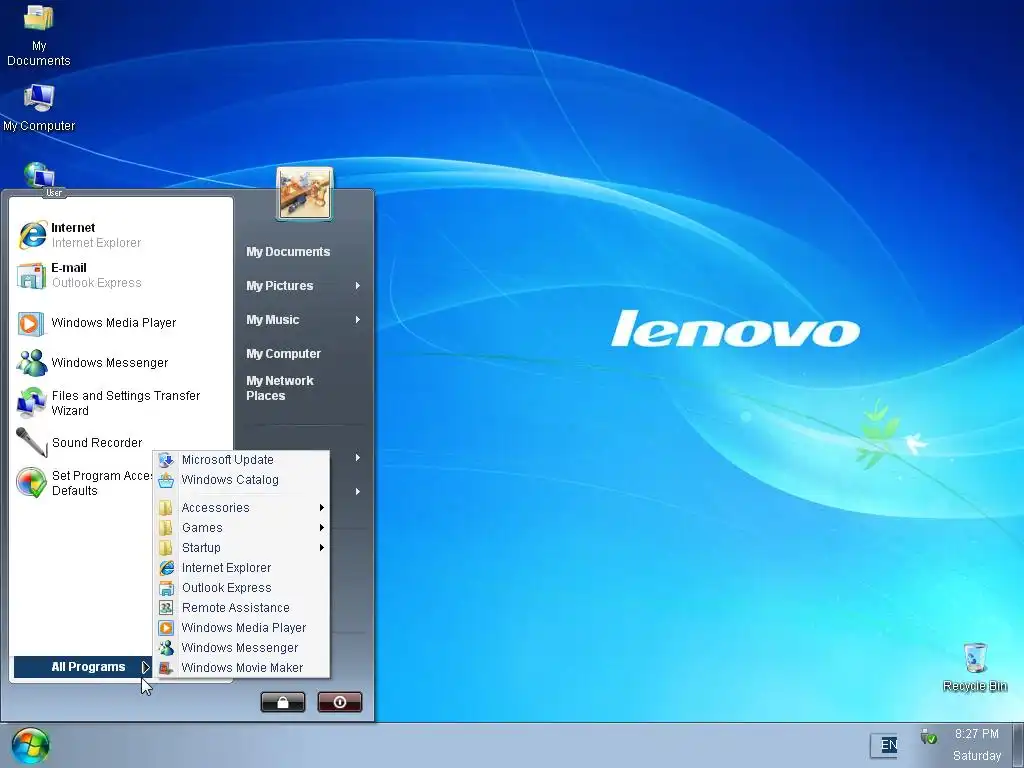This screenshot has width=1024, height=768.
Task: Click the Accessories text label
Action: click(x=216, y=508)
